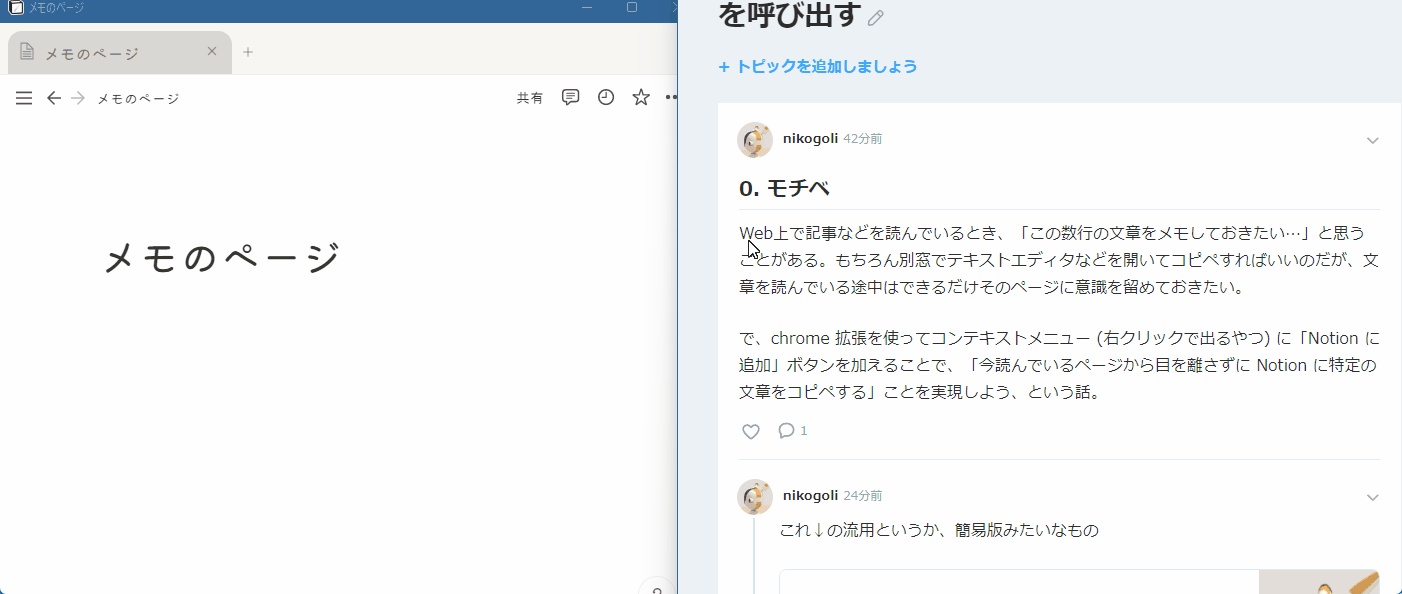Go back with the Notion back arrow
This screenshot has height=594, width=1402.
(54, 98)
